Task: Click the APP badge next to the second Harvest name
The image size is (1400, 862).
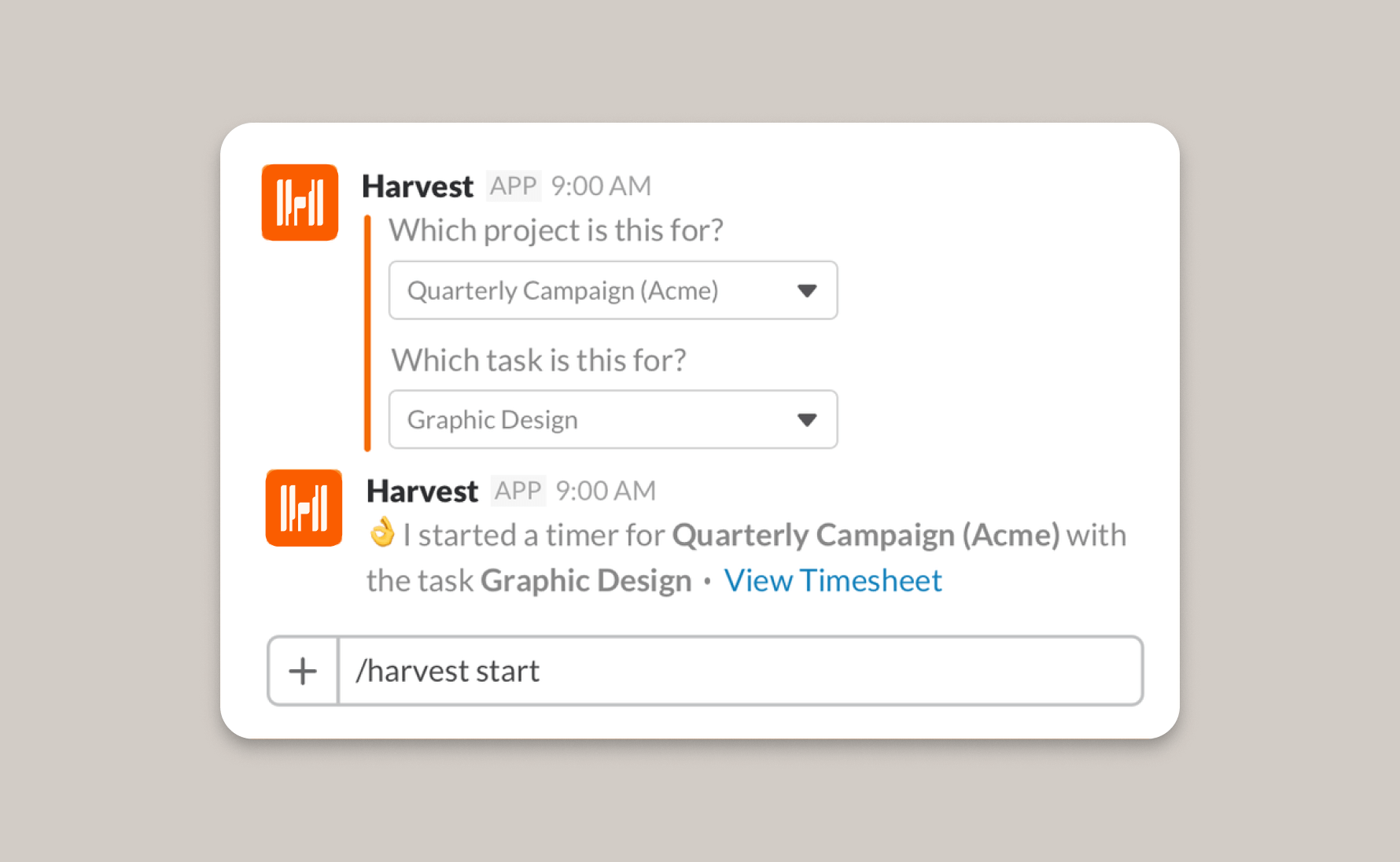Action: click(518, 490)
